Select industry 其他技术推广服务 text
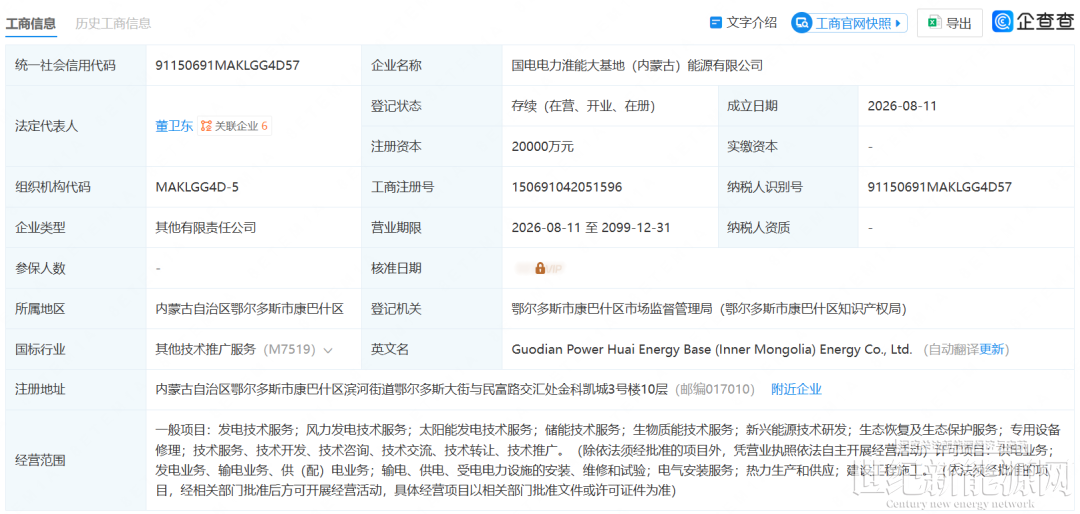Screen dimensions: 1080x514 coord(205,349)
